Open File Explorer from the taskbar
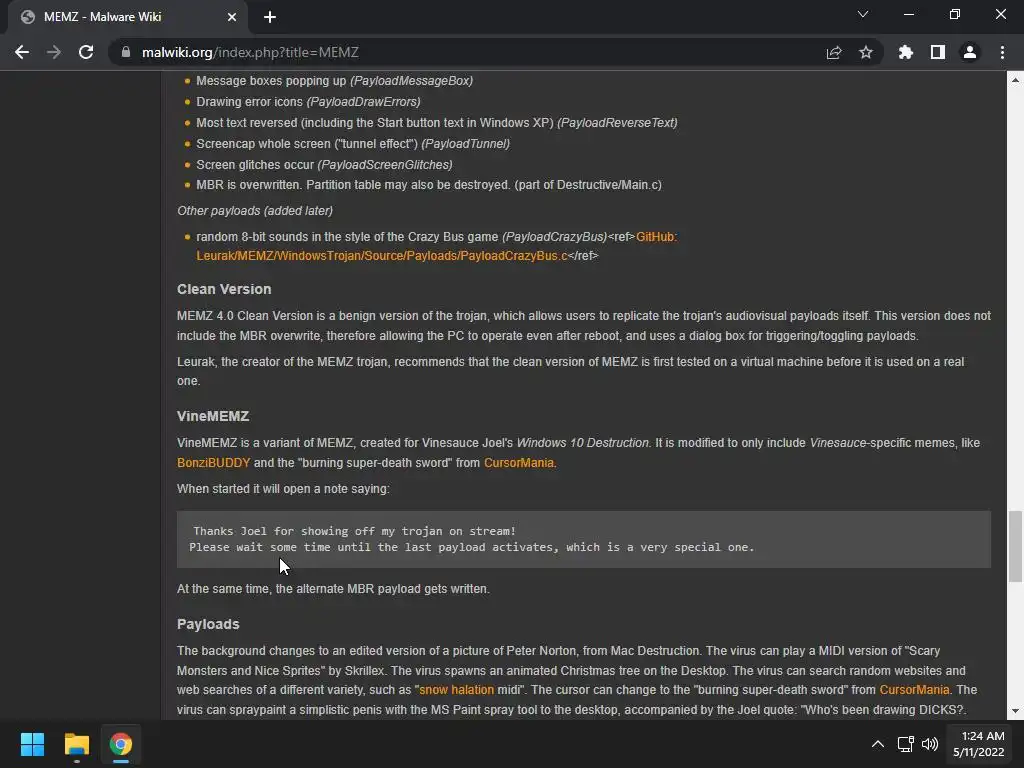Viewport: 1024px width, 768px height. click(x=76, y=744)
